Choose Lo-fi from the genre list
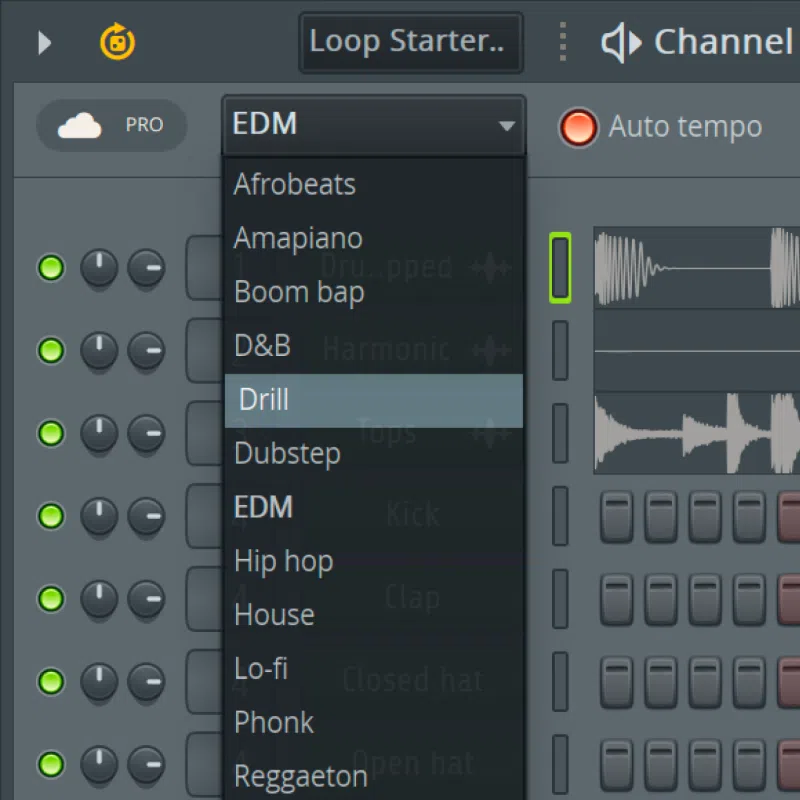This screenshot has height=800, width=800. click(373, 668)
